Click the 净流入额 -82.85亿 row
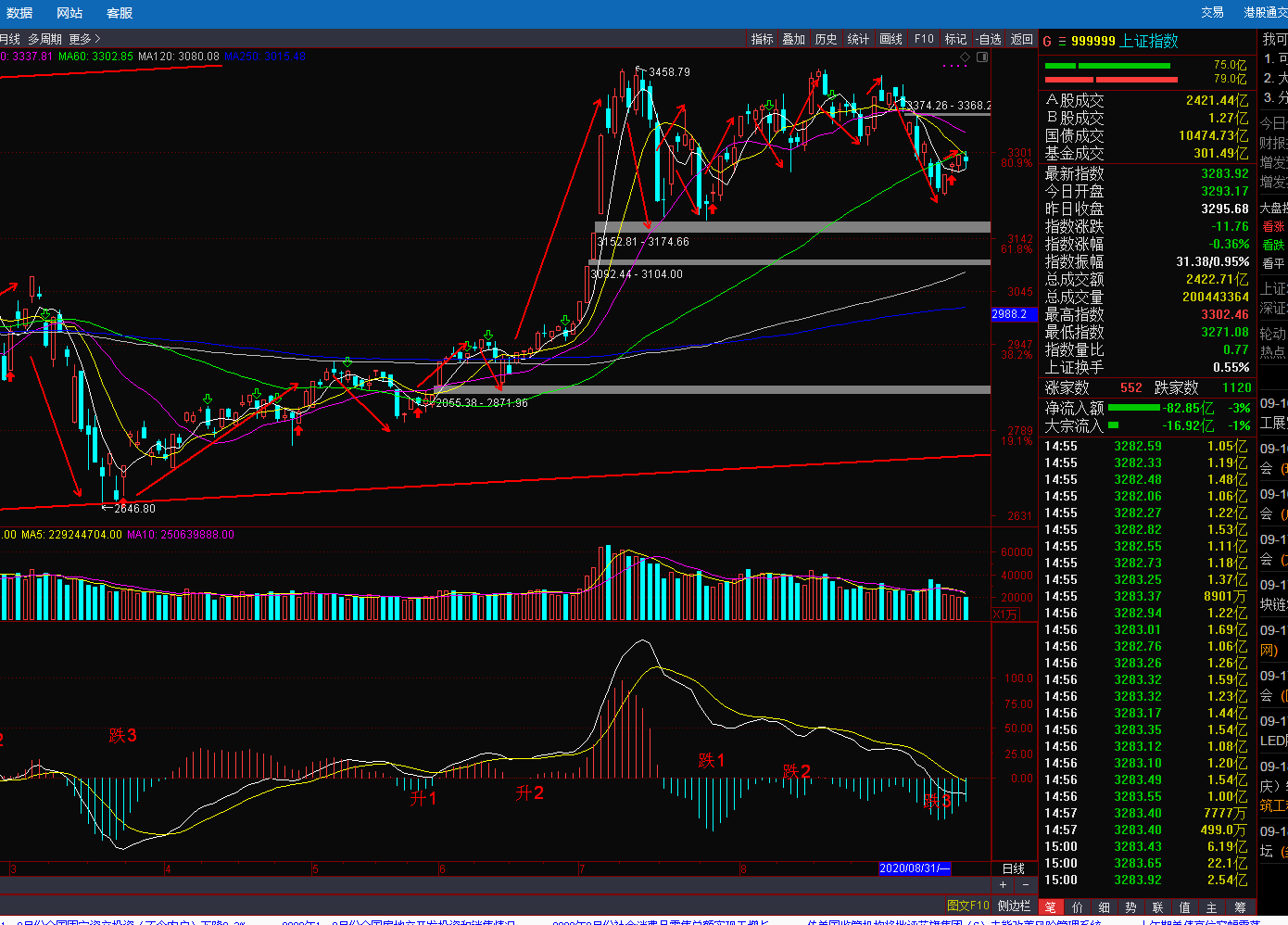The image size is (1288, 925). pyautogui.click(x=1147, y=408)
